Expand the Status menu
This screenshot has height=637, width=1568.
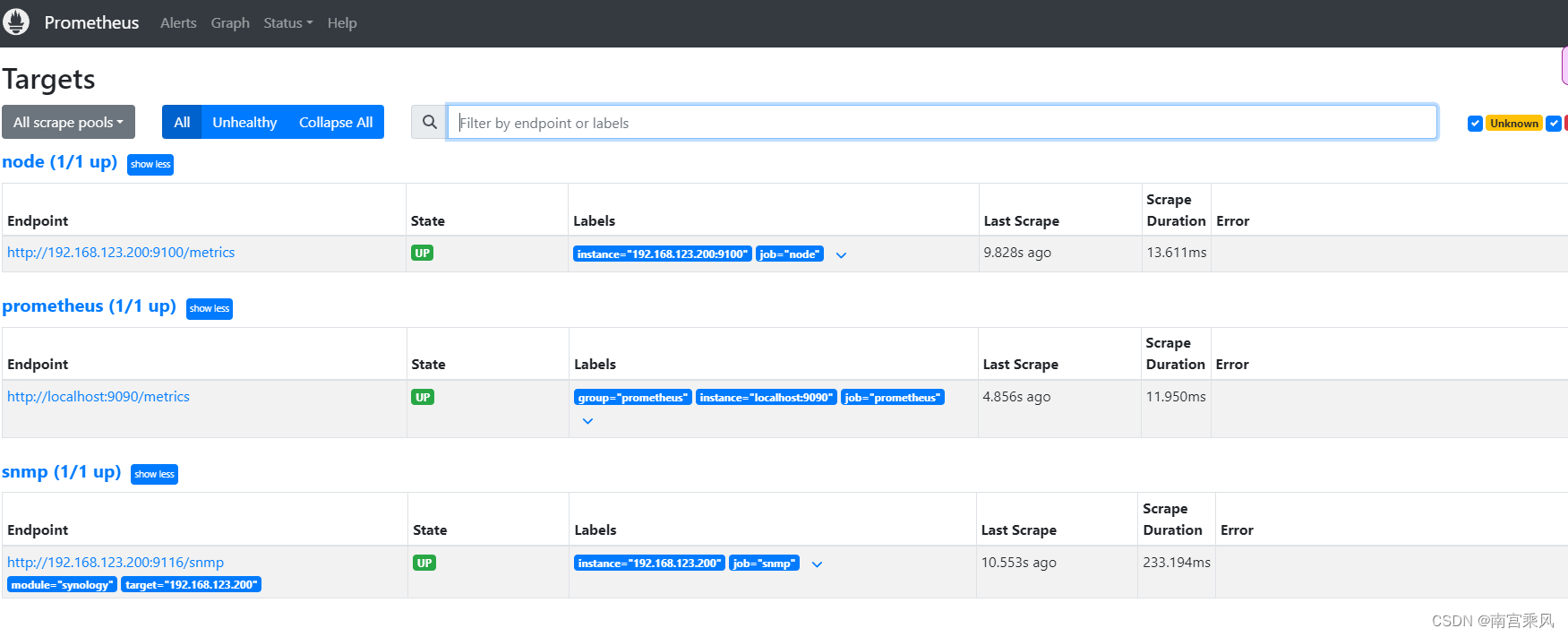(x=287, y=23)
